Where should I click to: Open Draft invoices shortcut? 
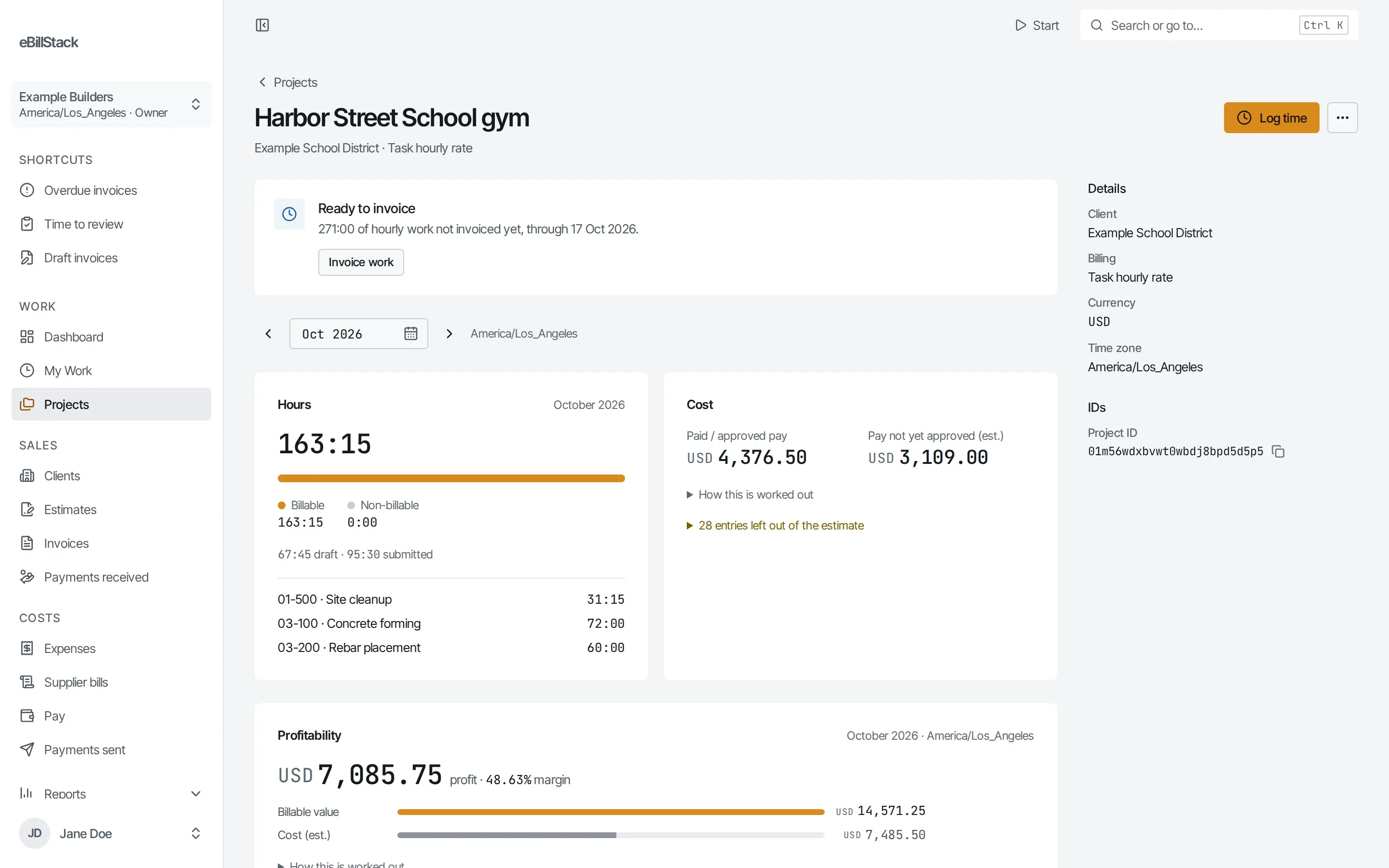(111, 258)
